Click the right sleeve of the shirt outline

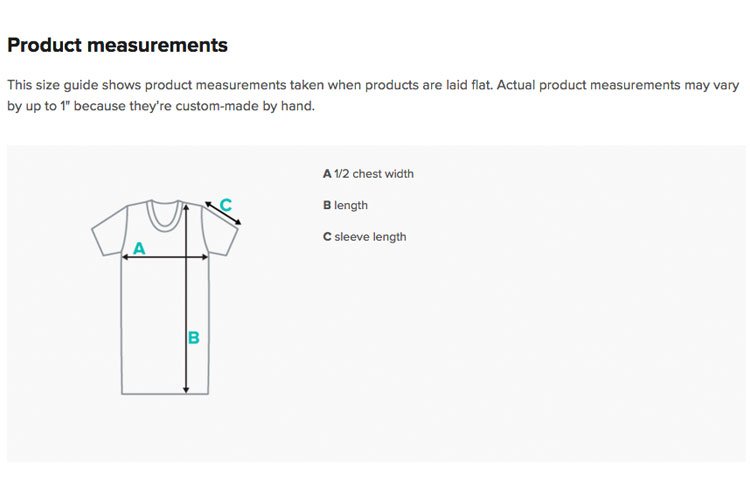point(220,231)
